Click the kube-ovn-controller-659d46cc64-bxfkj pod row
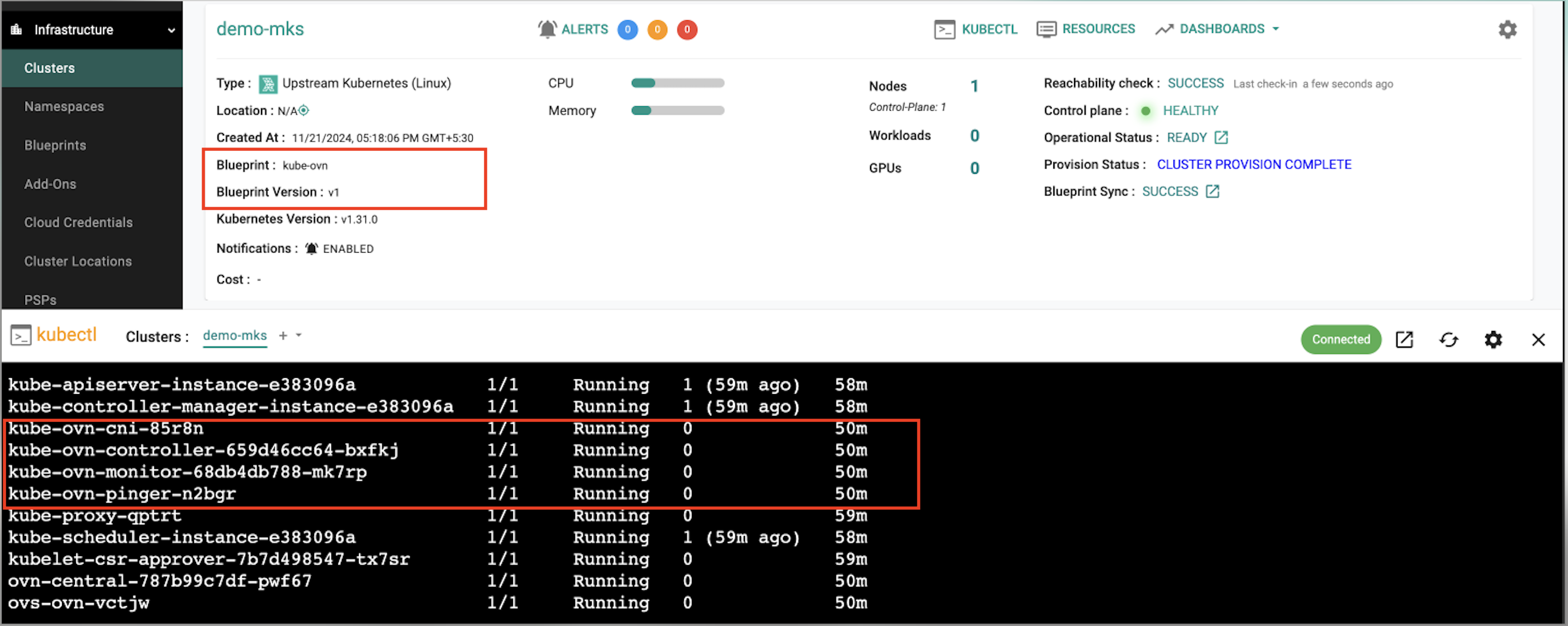Screen dimensions: 1568x626 (x=437, y=450)
